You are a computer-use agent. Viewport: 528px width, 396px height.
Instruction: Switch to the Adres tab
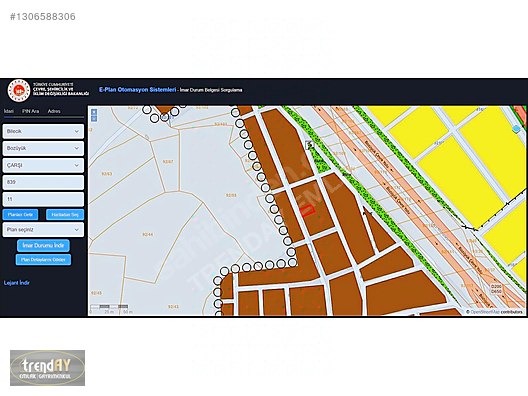point(54,111)
